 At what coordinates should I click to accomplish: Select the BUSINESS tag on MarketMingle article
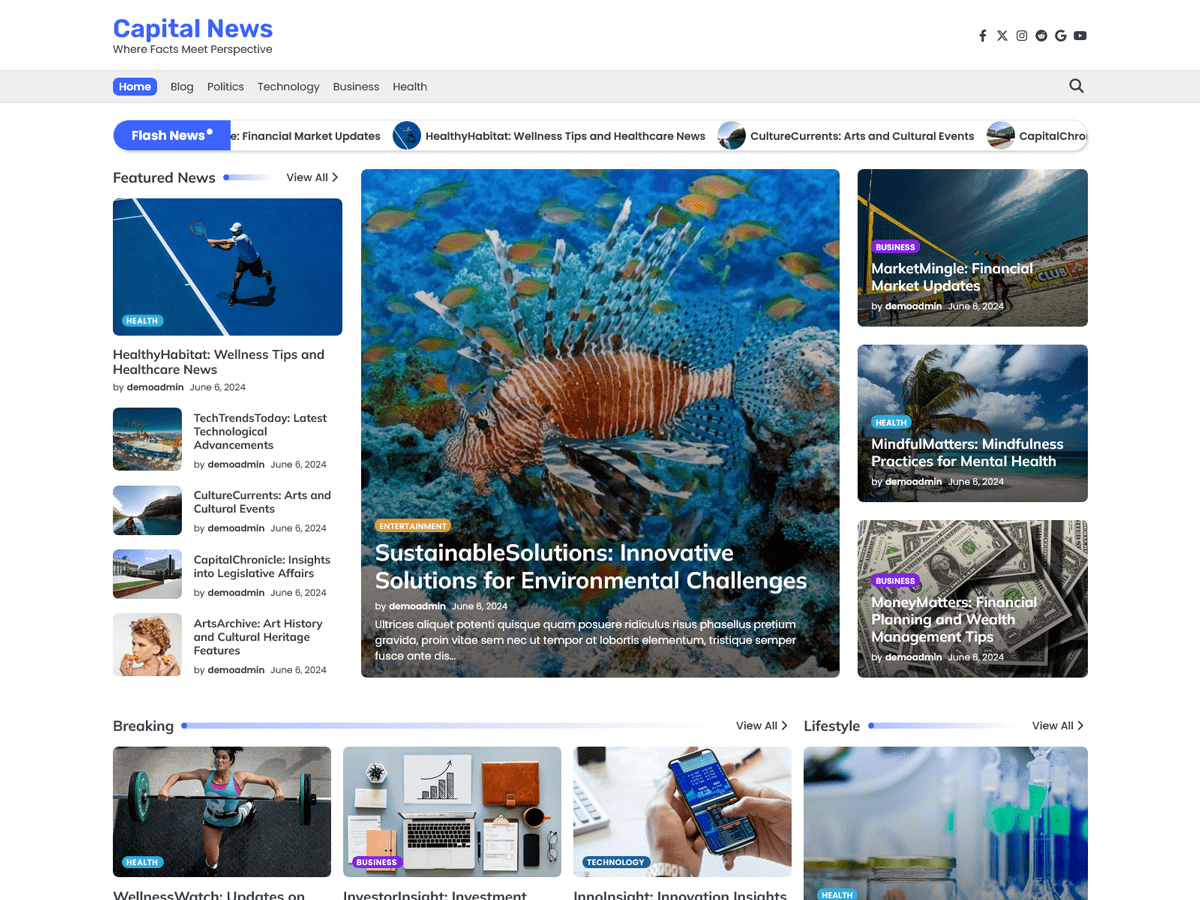pyautogui.click(x=895, y=246)
